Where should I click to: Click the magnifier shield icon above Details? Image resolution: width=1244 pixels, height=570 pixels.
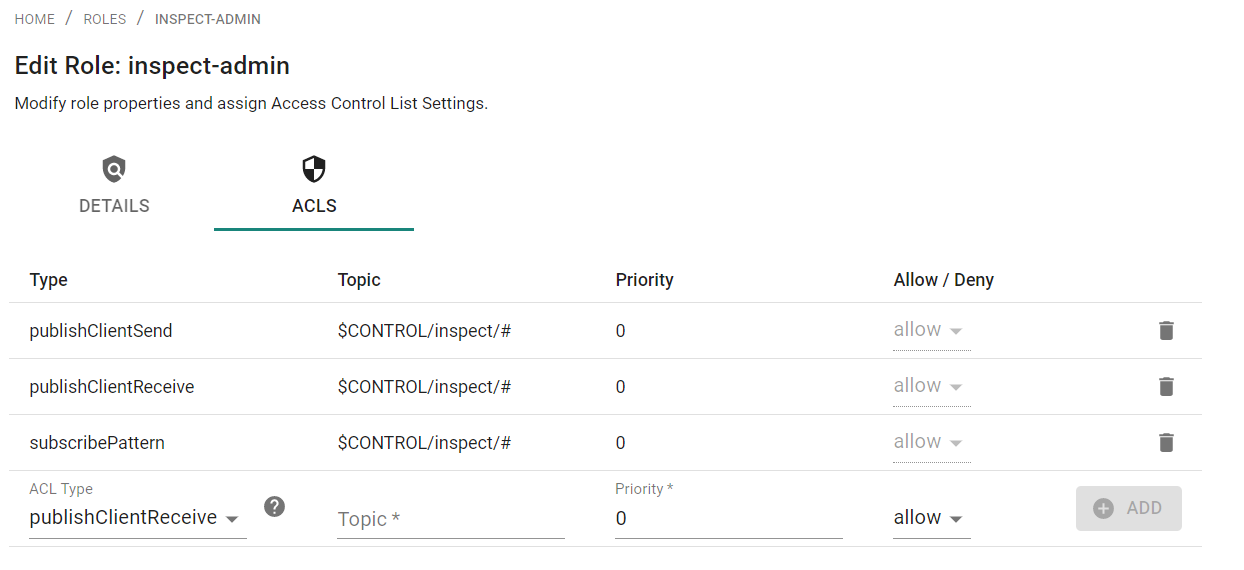(114, 168)
